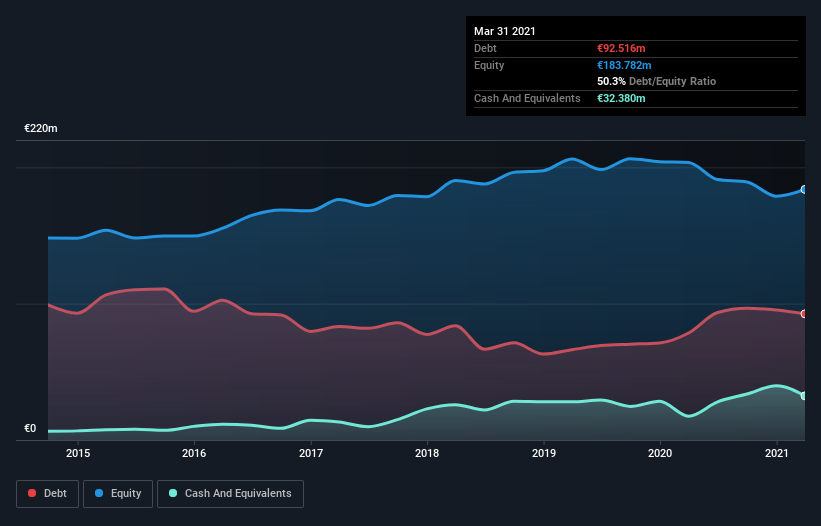Toggle Cash And Equivalents legend button
821x526 pixels.
point(230,494)
